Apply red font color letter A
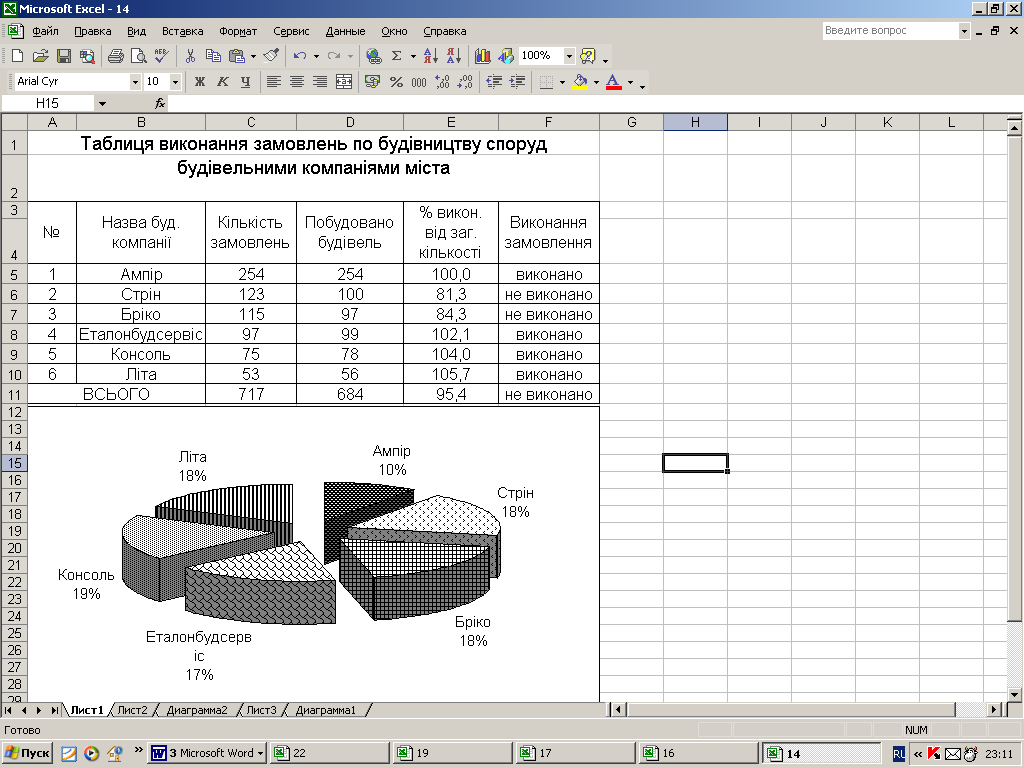The height and width of the screenshot is (768, 1024). [613, 82]
